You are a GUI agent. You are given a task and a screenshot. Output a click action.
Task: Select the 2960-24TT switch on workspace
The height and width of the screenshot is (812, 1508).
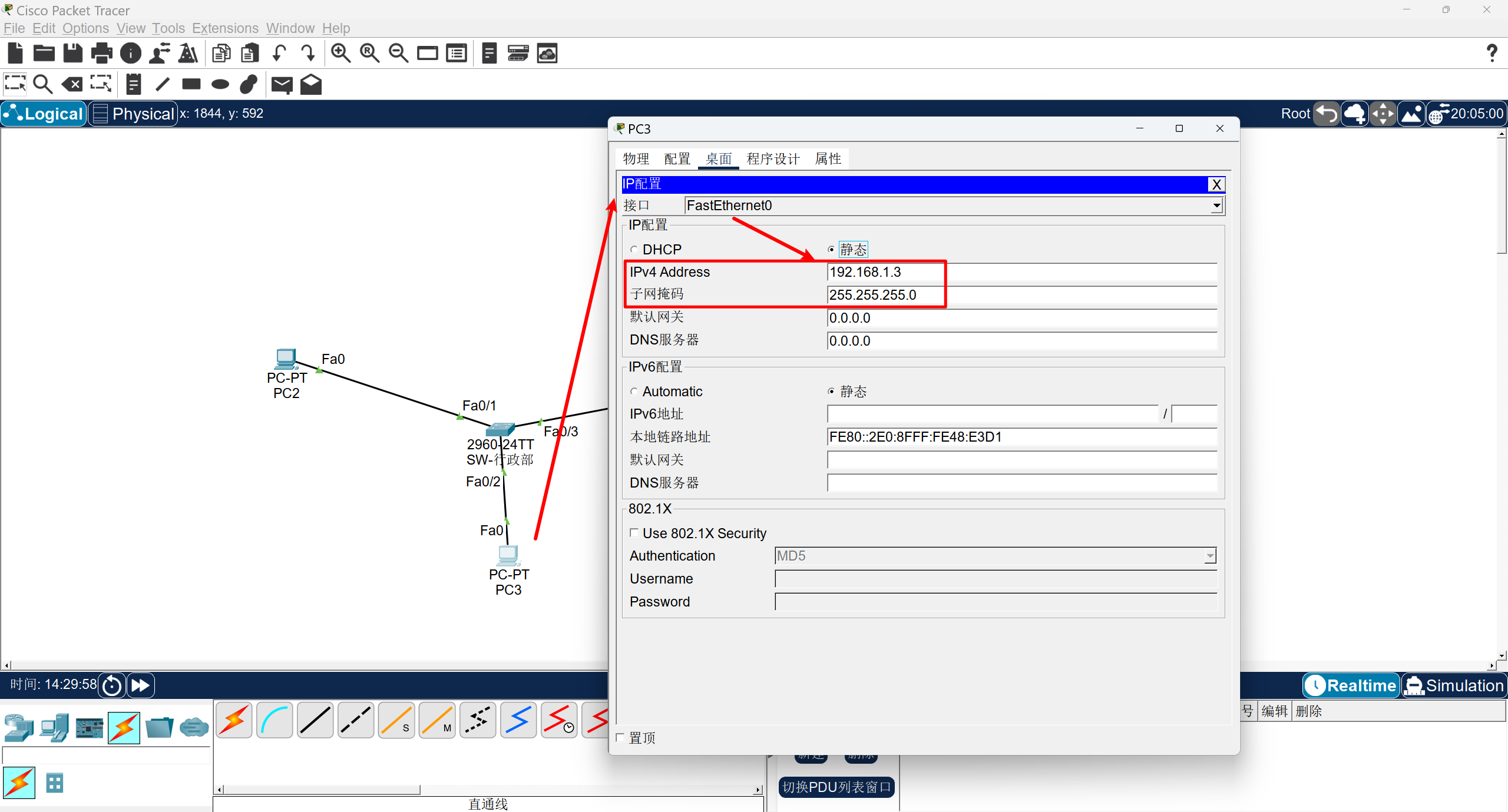click(x=500, y=430)
